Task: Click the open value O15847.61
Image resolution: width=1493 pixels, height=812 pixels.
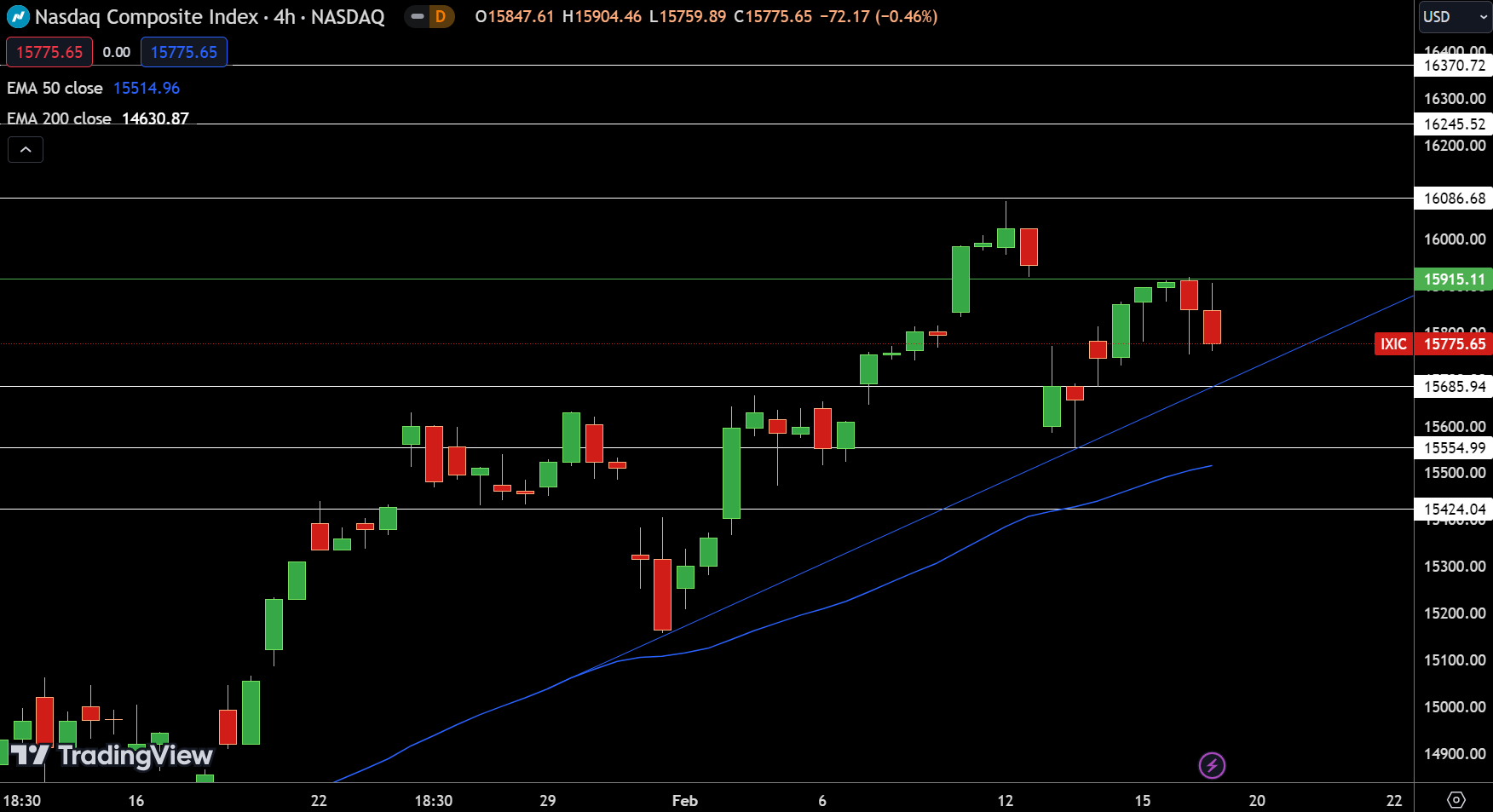Action: pos(515,16)
